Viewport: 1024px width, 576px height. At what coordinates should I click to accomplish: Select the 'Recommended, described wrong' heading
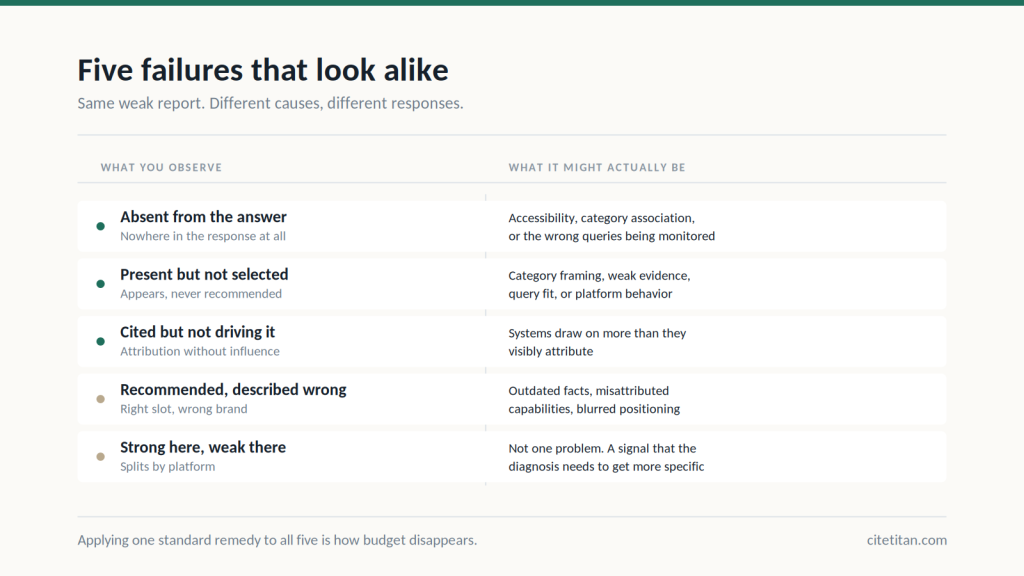[233, 389]
